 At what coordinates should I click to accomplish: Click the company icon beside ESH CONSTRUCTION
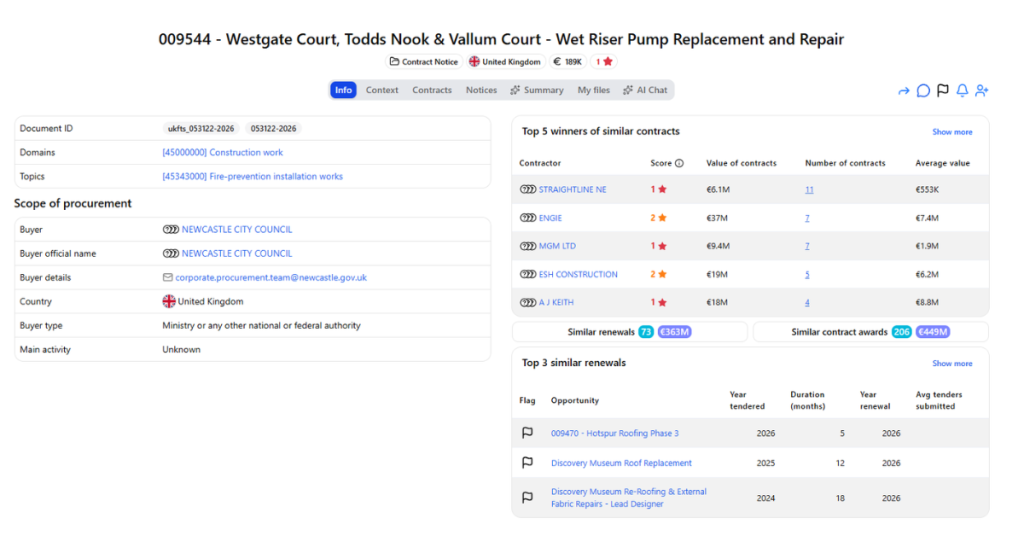tap(528, 274)
